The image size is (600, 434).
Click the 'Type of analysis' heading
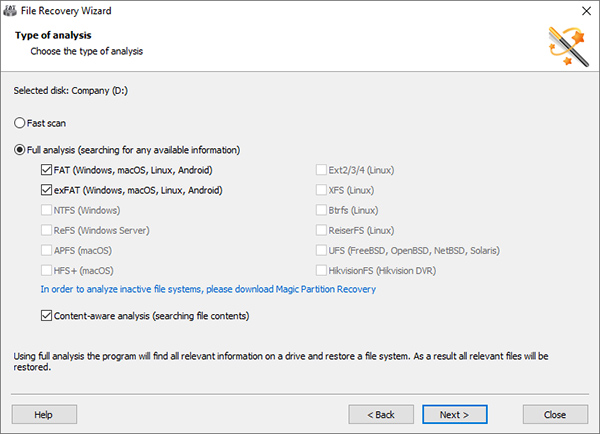click(x=53, y=35)
